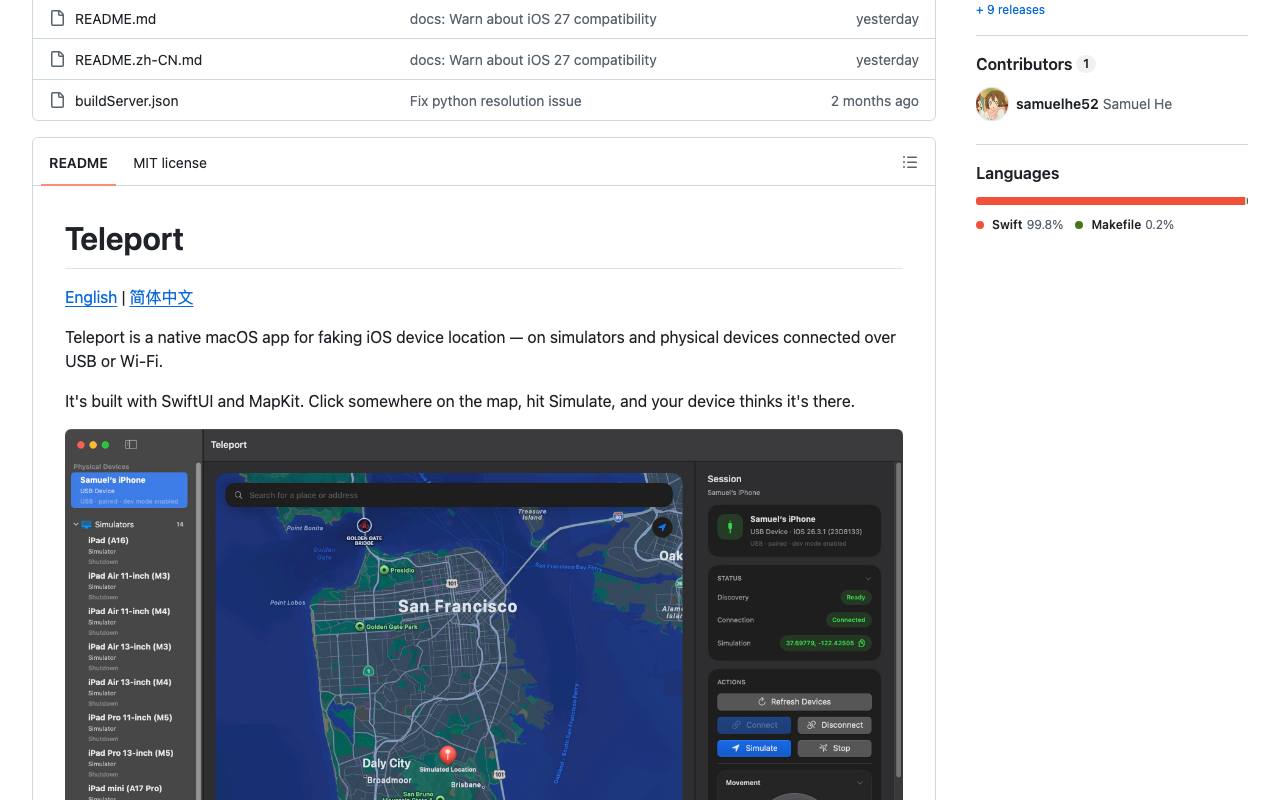This screenshot has width=1280, height=800.
Task: Click the location arrow button on the map
Action: pos(661,527)
